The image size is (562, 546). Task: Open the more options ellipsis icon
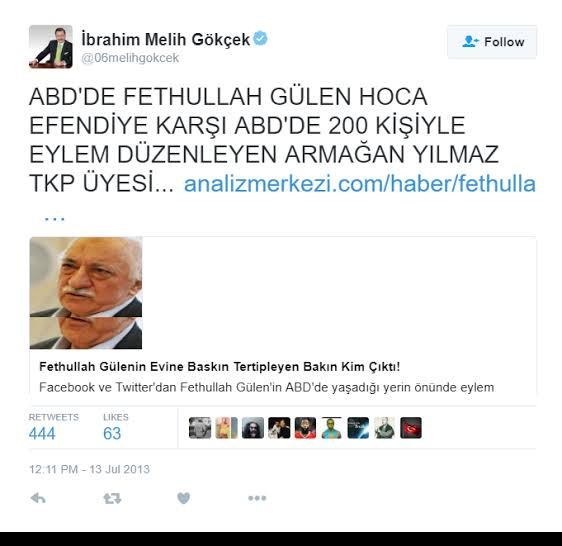[x=257, y=498]
